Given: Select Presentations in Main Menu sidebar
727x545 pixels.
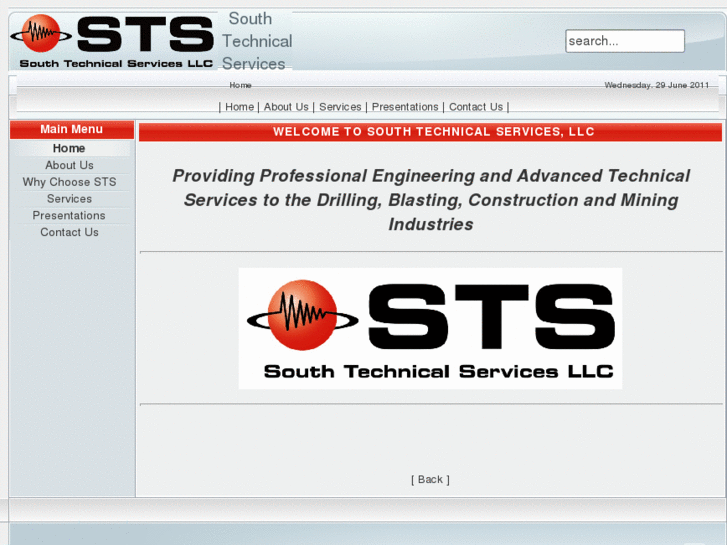Looking at the screenshot, I should coord(69,215).
